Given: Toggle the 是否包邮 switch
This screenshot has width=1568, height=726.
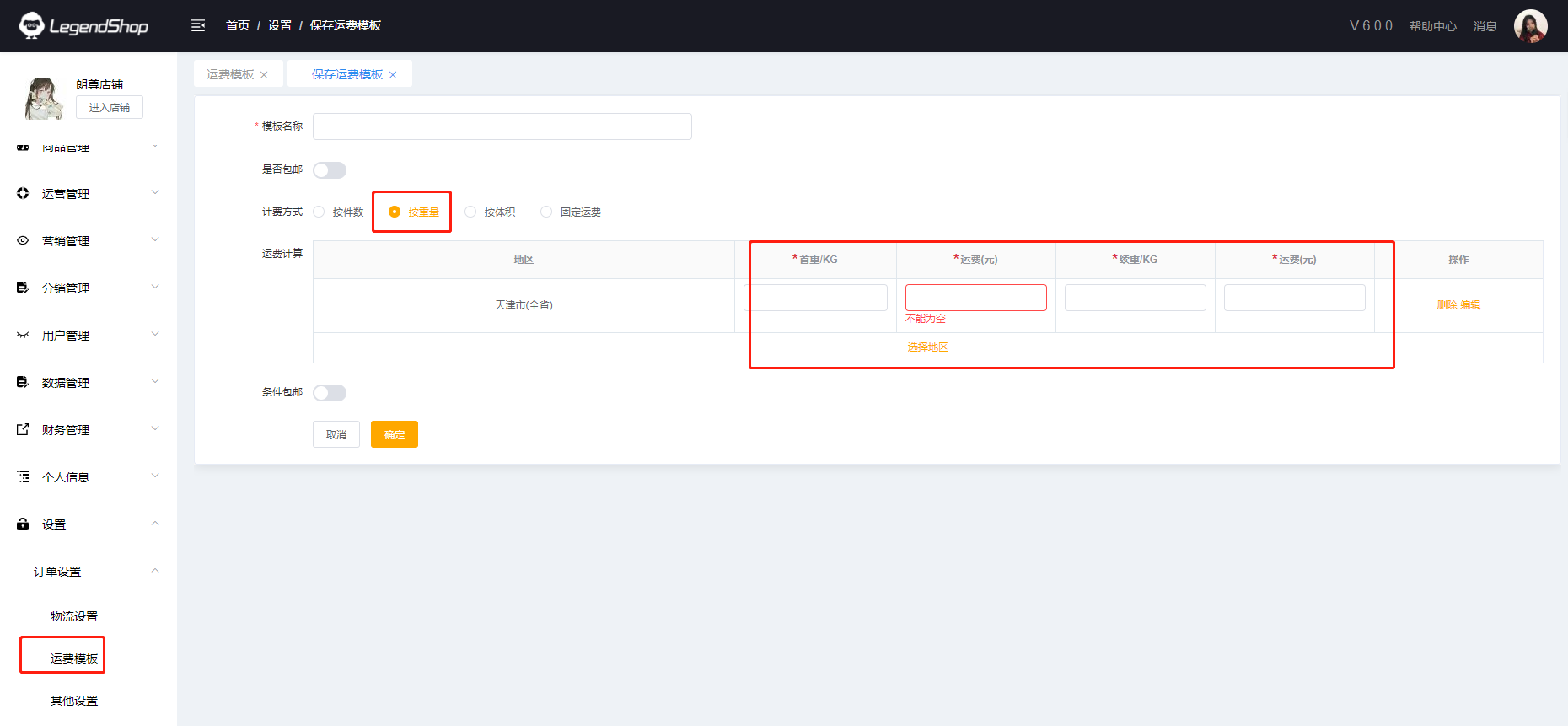Looking at the screenshot, I should coord(330,170).
